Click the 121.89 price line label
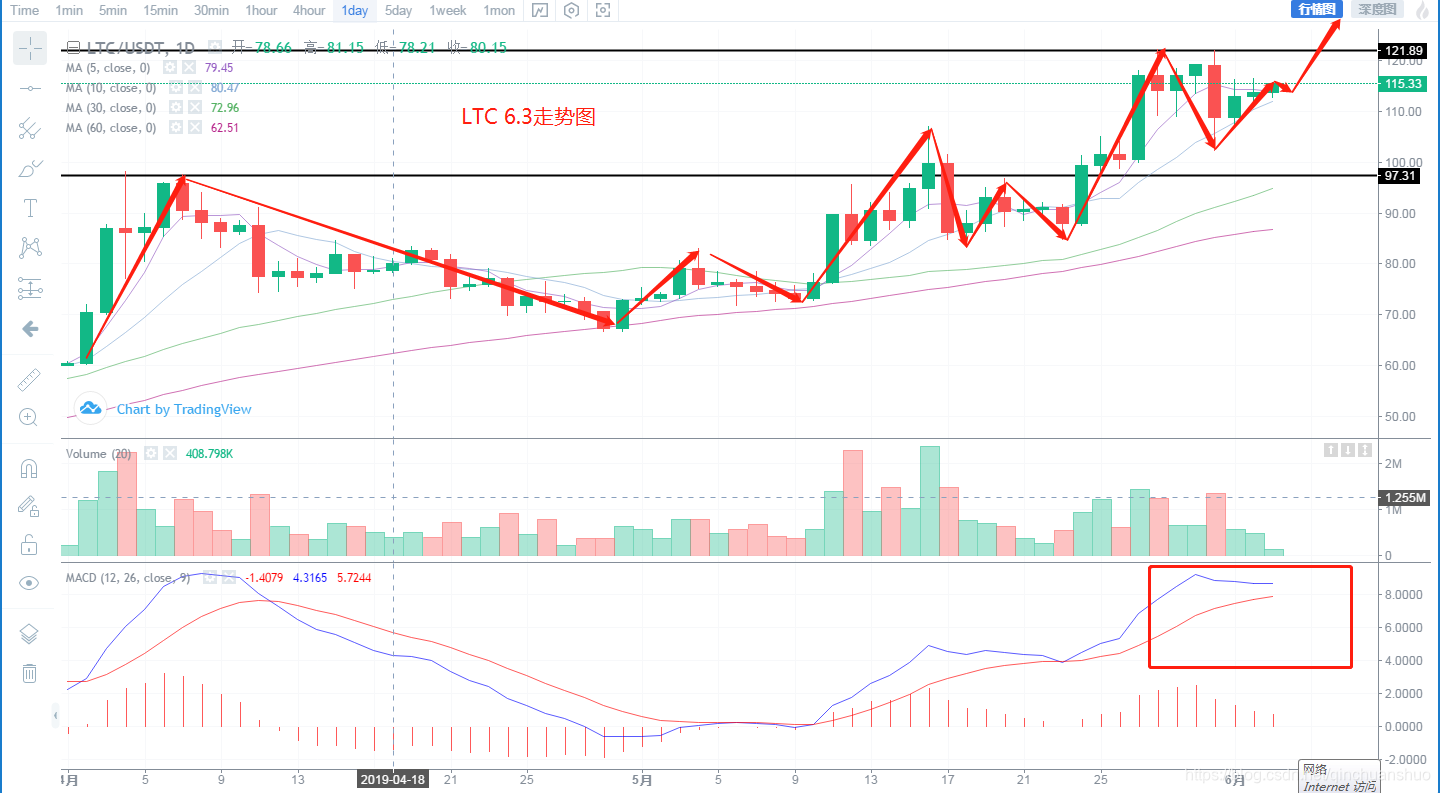The image size is (1440, 793). pos(1401,50)
